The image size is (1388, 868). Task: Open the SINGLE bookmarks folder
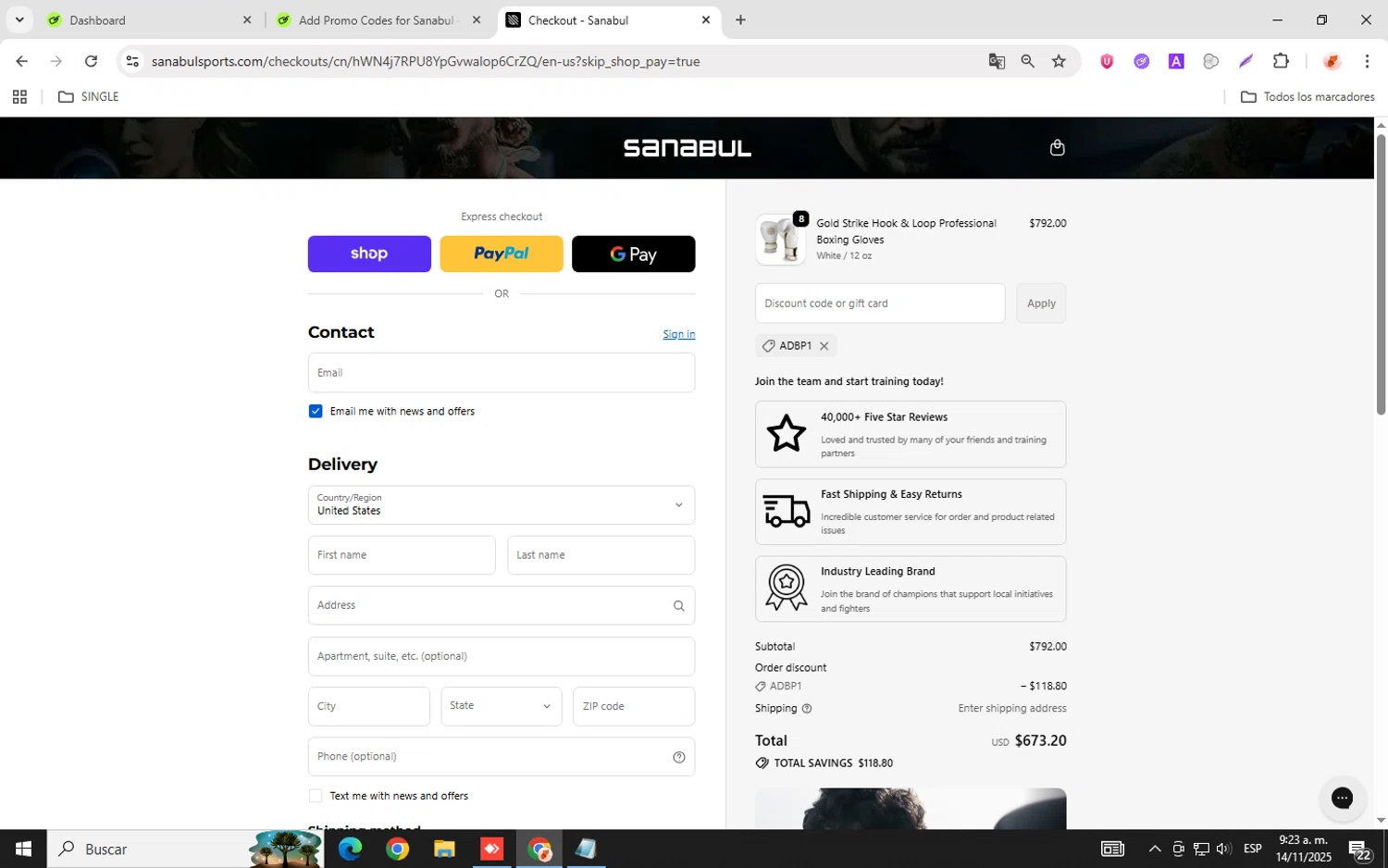89,96
